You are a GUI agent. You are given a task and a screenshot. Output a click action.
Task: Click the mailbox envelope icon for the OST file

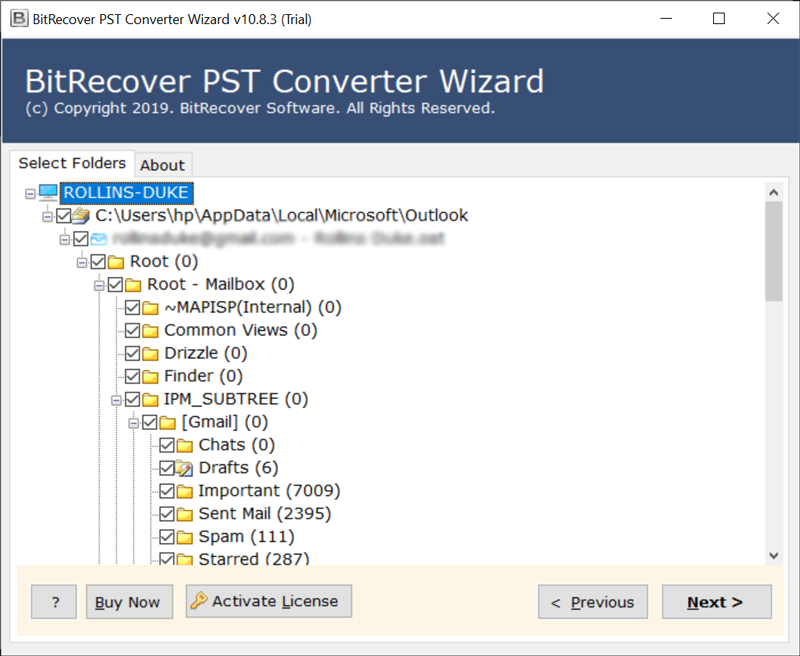(99, 239)
